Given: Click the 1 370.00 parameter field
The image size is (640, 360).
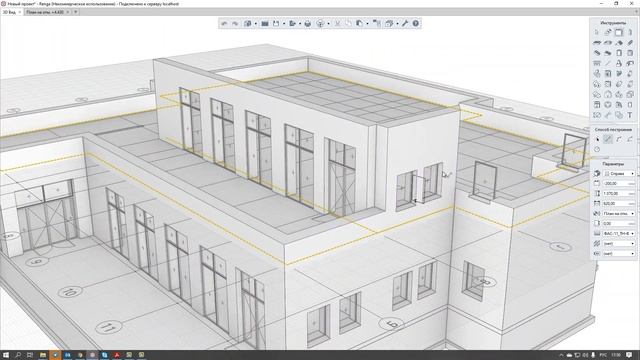Looking at the screenshot, I should pyautogui.click(x=619, y=193).
